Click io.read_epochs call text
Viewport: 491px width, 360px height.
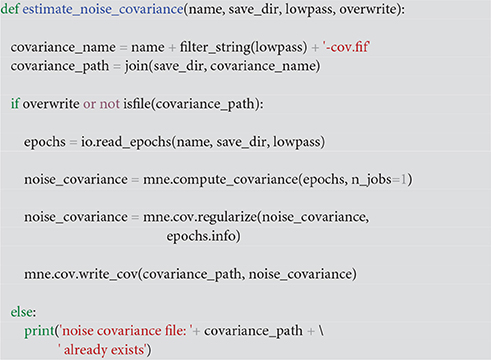[203, 142]
